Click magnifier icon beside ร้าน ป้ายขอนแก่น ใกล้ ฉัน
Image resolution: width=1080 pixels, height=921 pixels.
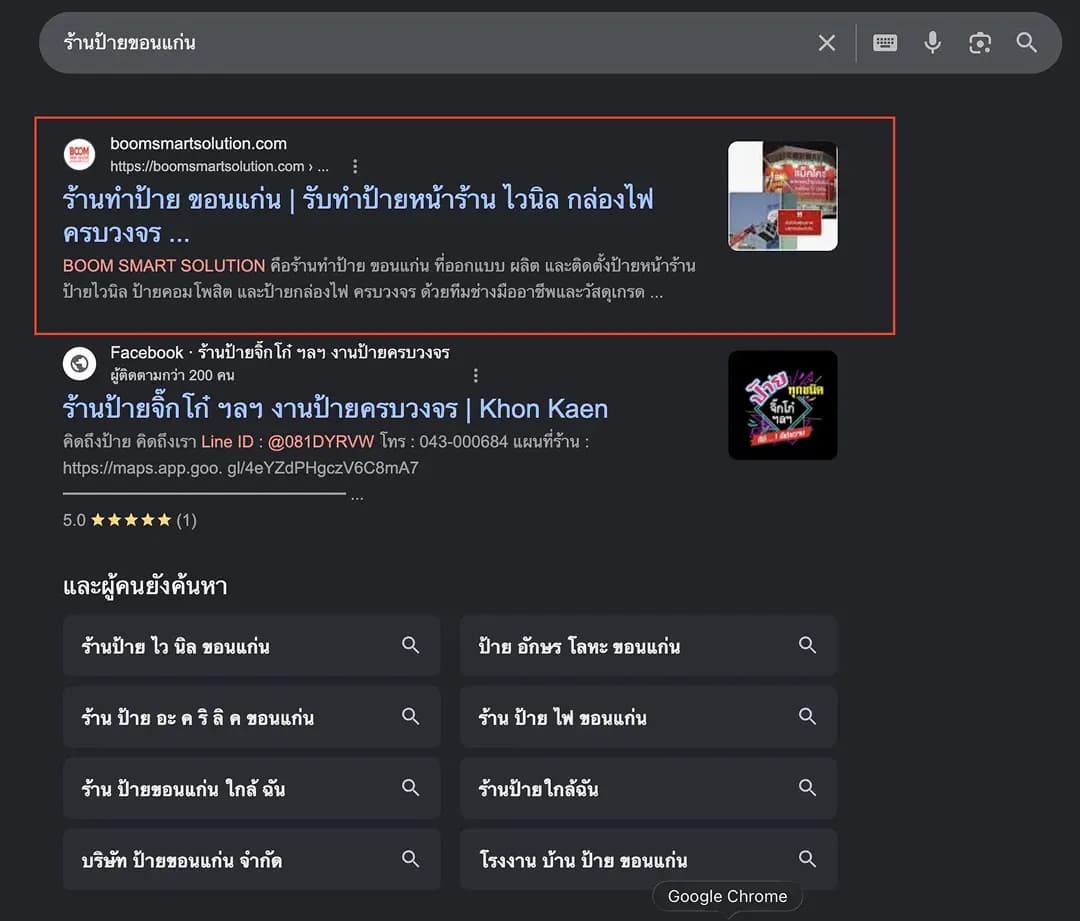pyautogui.click(x=411, y=787)
